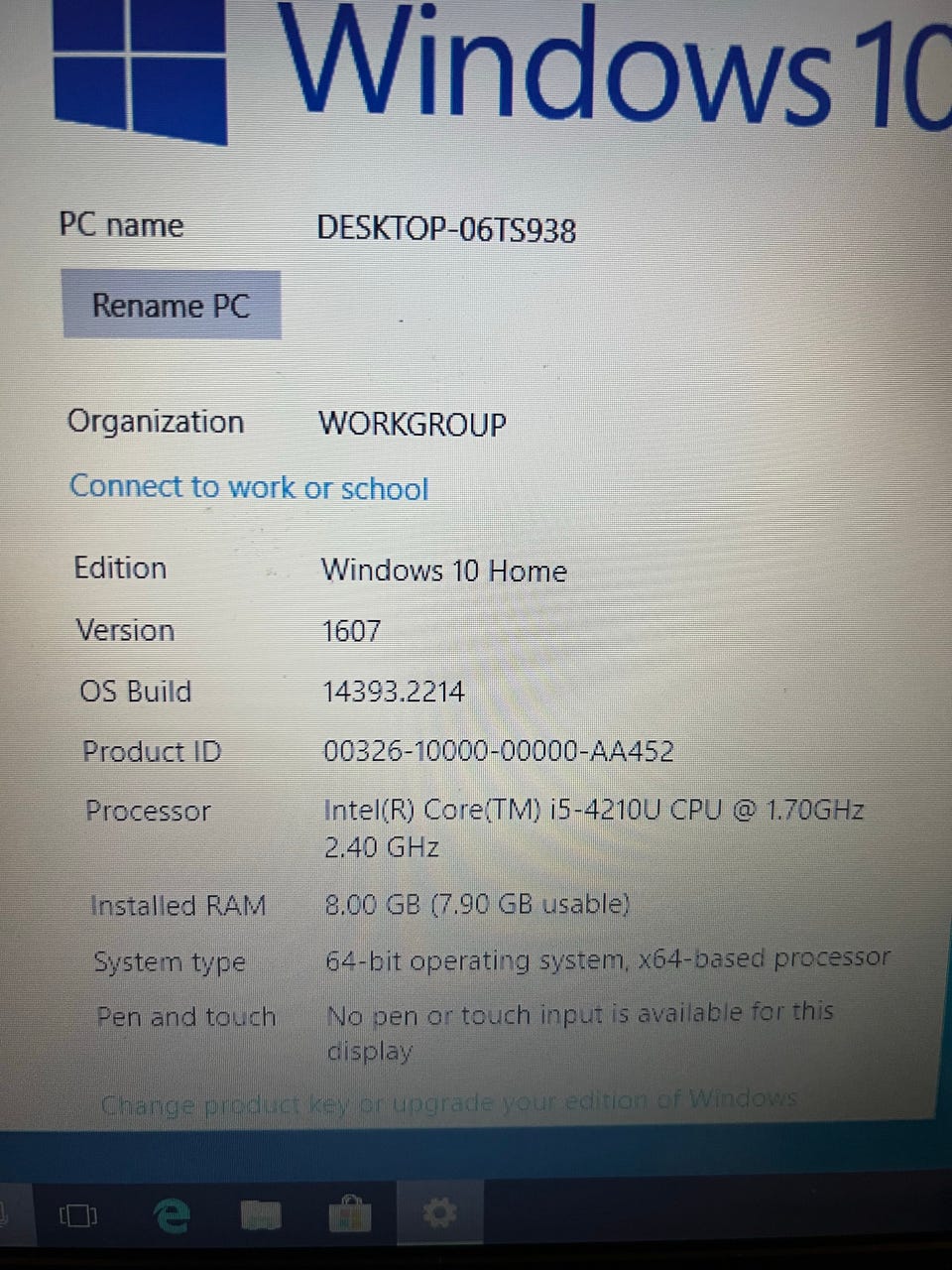This screenshot has height=1270, width=952.
Task: Click the 64-bit operating system value
Action: point(608,959)
